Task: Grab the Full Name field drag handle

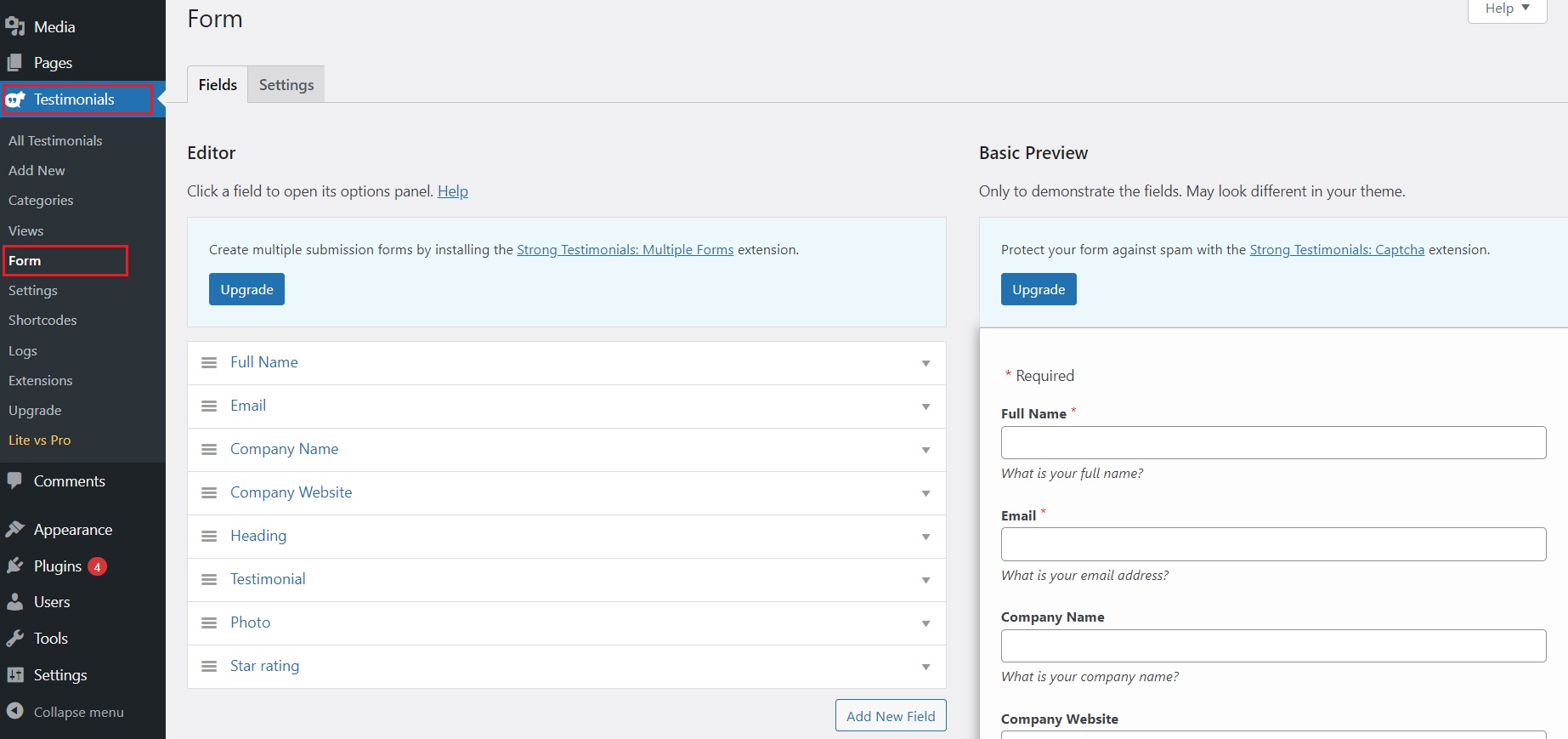Action: (x=209, y=362)
